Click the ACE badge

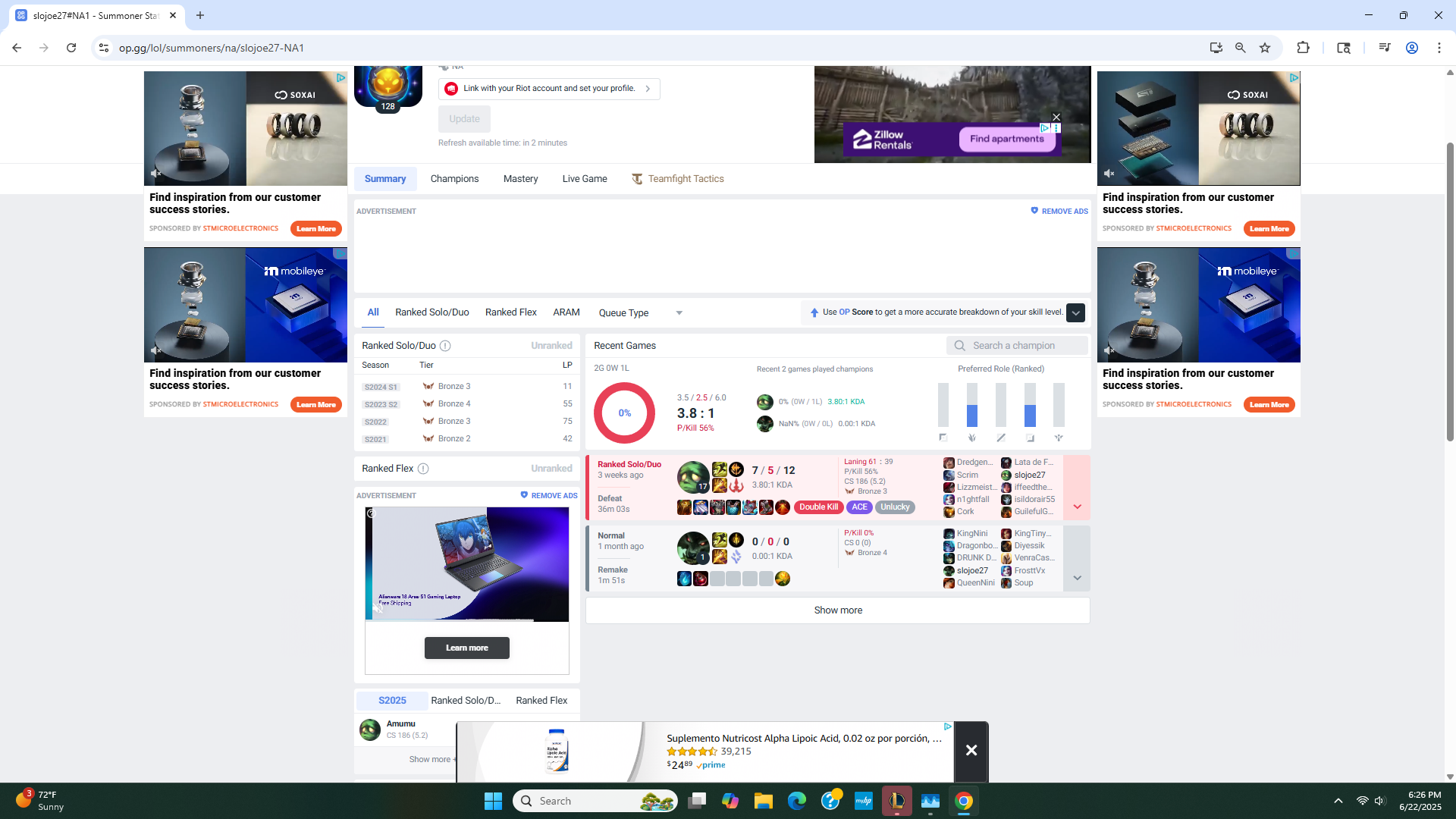859,507
